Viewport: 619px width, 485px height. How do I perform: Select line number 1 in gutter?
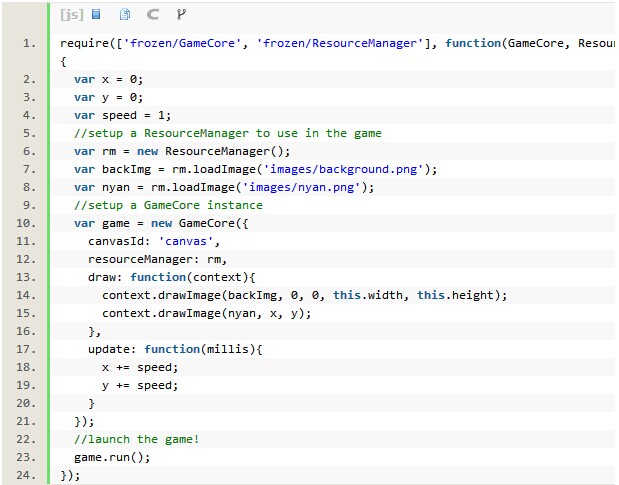coord(28,44)
